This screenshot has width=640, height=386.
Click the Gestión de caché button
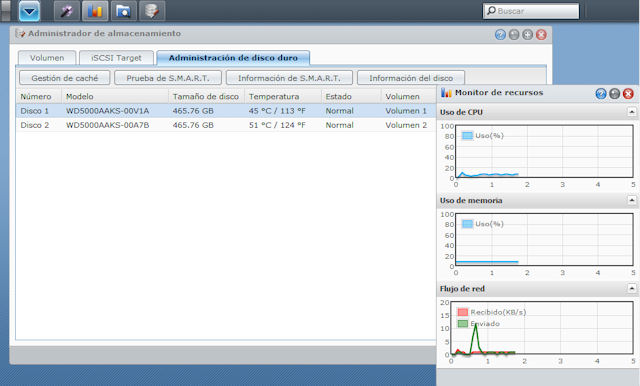click(x=64, y=78)
